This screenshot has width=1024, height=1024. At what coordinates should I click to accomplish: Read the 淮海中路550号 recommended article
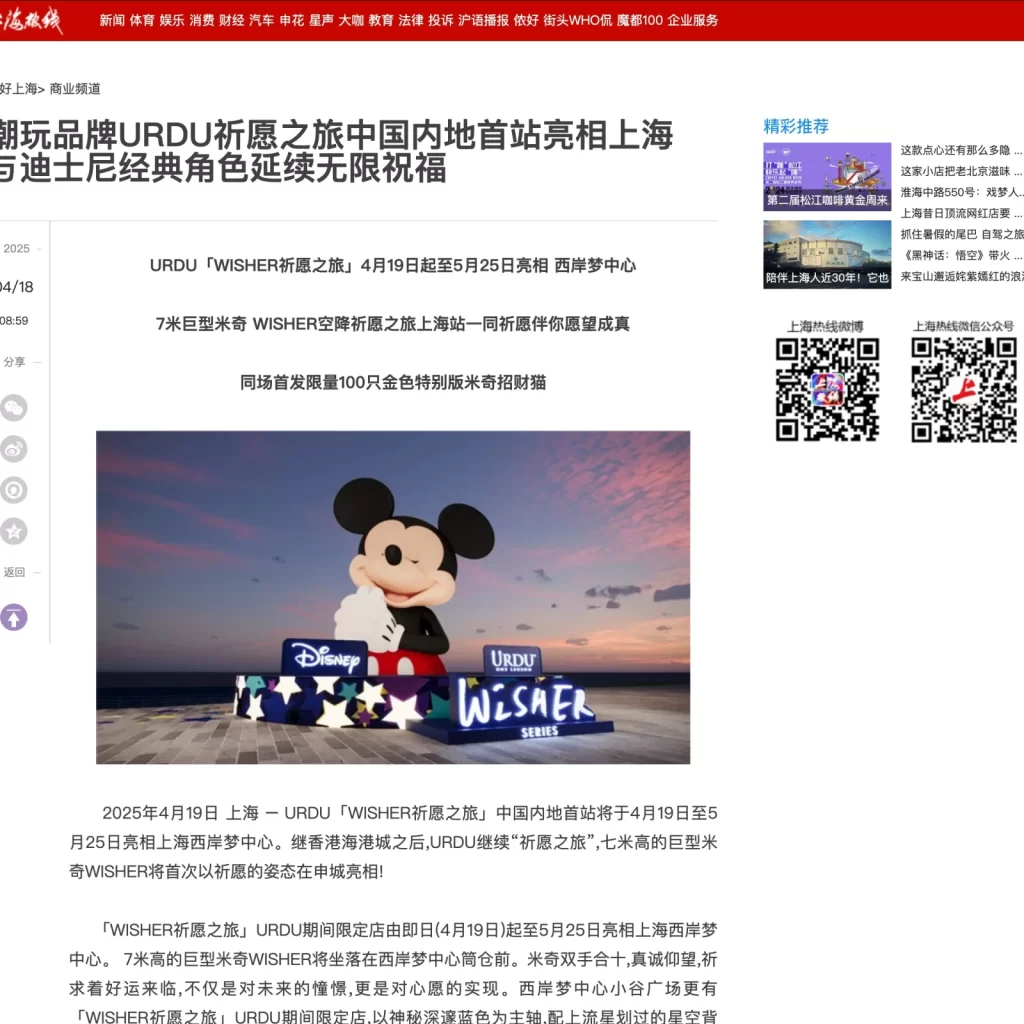coord(961,192)
